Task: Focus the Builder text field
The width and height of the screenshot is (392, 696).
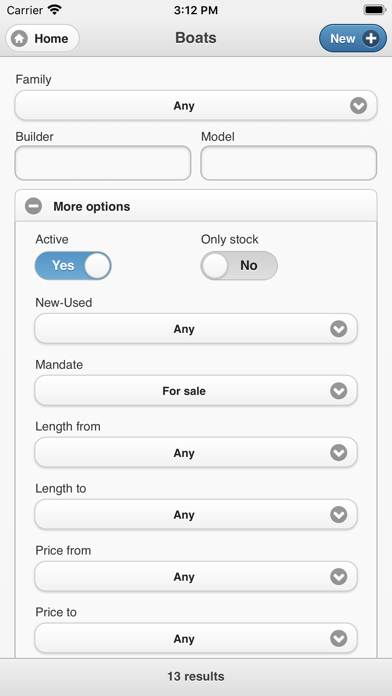Action: pyautogui.click(x=103, y=163)
